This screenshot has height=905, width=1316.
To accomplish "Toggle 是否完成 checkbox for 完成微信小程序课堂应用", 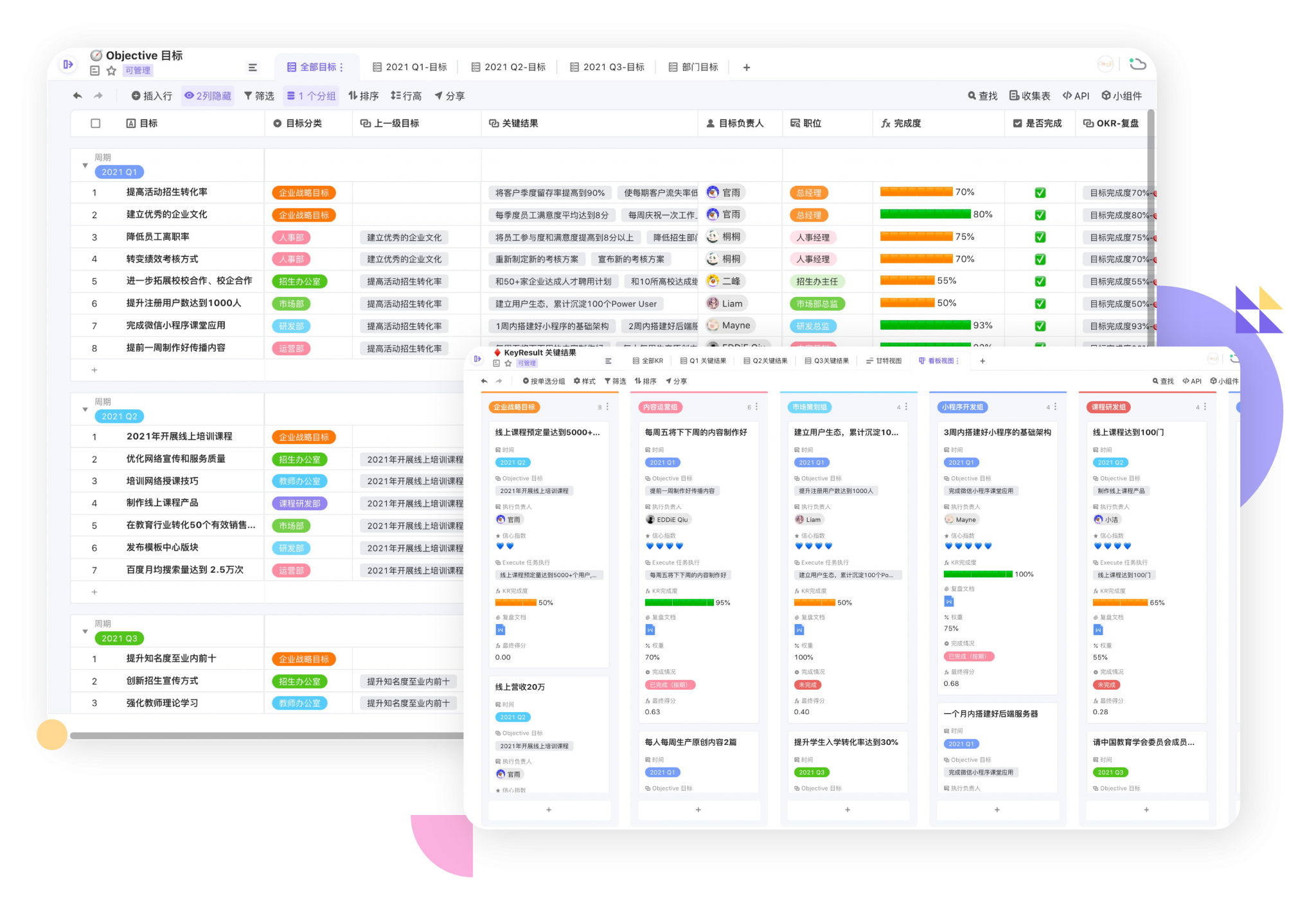I will click(x=1040, y=326).
